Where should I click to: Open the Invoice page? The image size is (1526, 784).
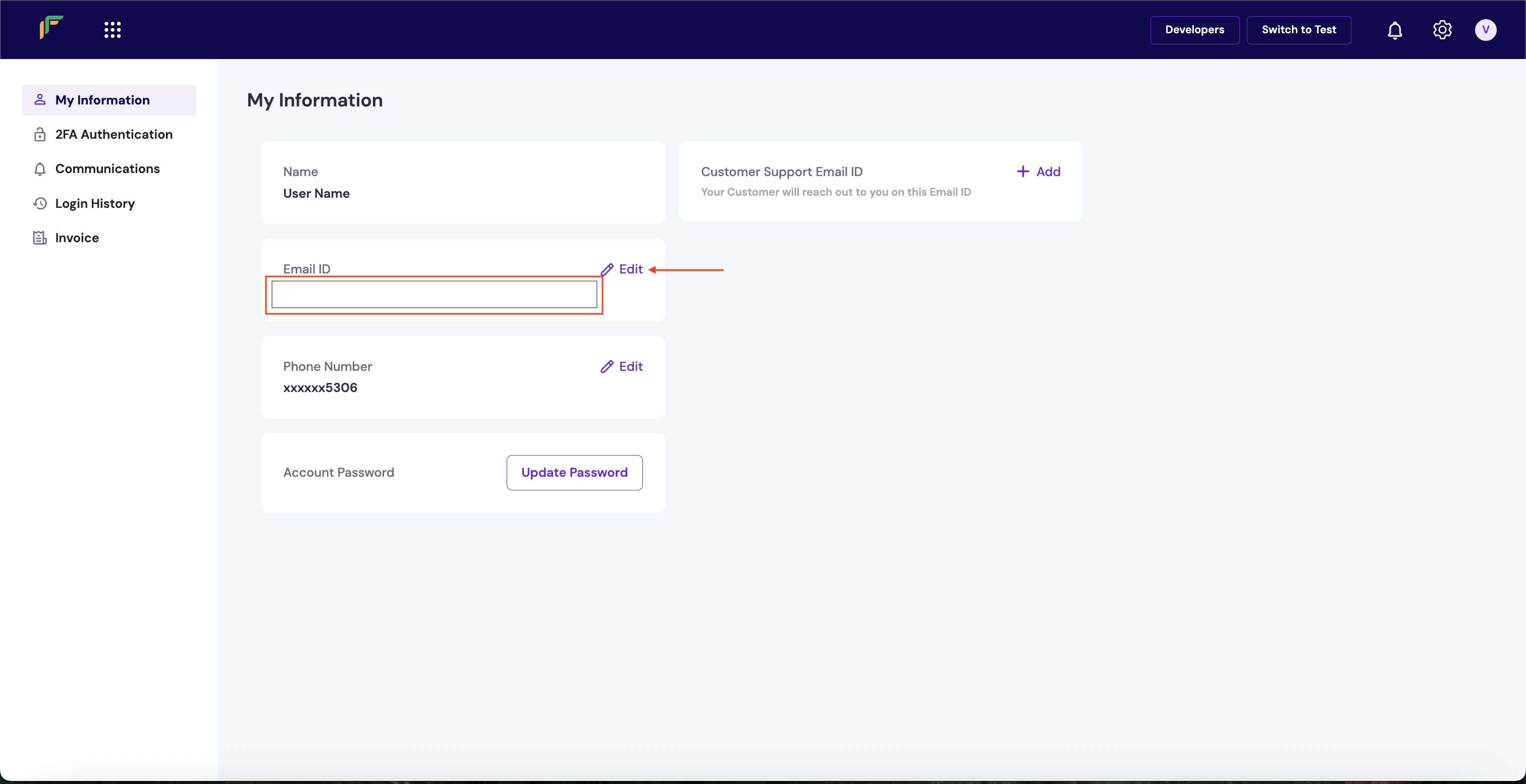click(77, 238)
